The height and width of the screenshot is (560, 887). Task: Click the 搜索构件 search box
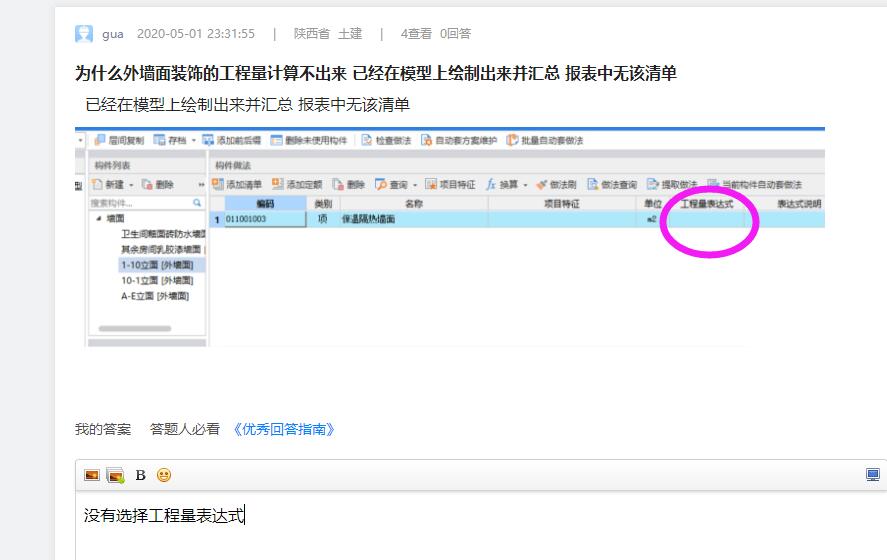(x=146, y=203)
